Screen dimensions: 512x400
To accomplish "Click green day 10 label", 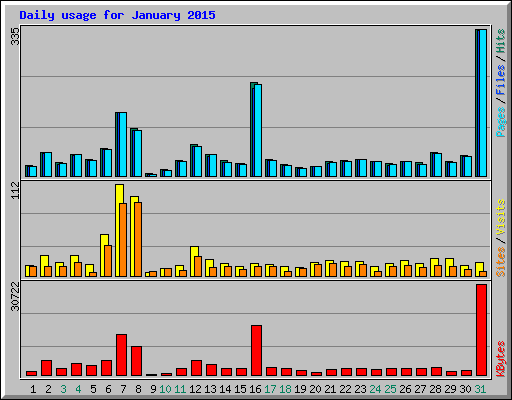I will click(165, 389).
